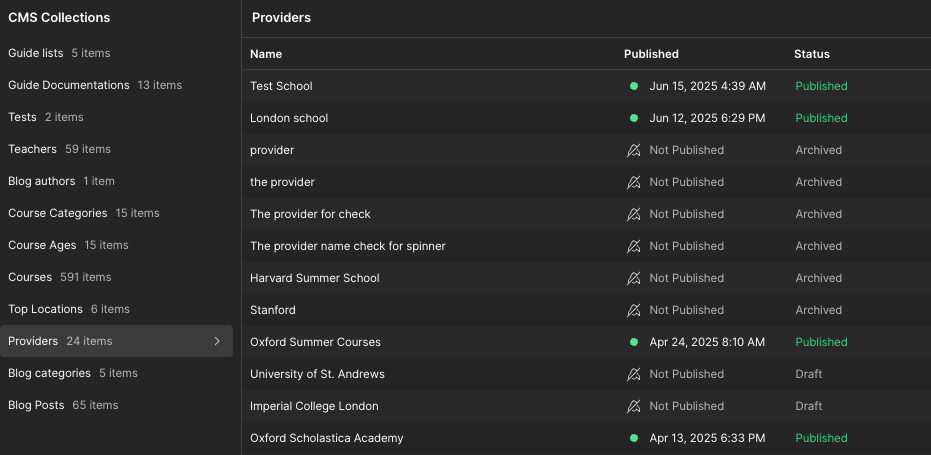Click green published dot for London school

pos(634,118)
